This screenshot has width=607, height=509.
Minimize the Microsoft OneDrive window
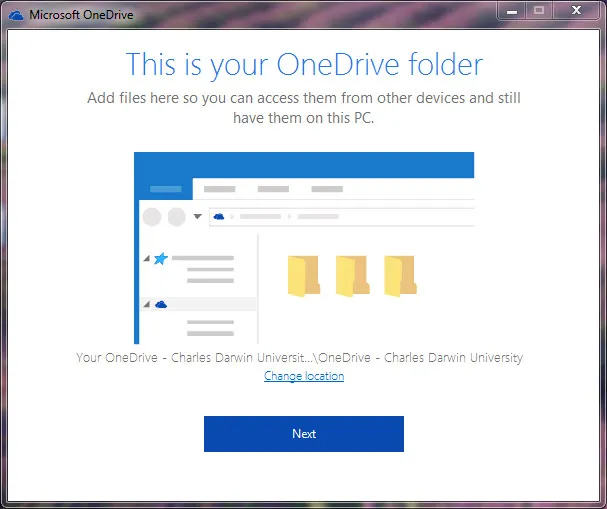click(512, 11)
